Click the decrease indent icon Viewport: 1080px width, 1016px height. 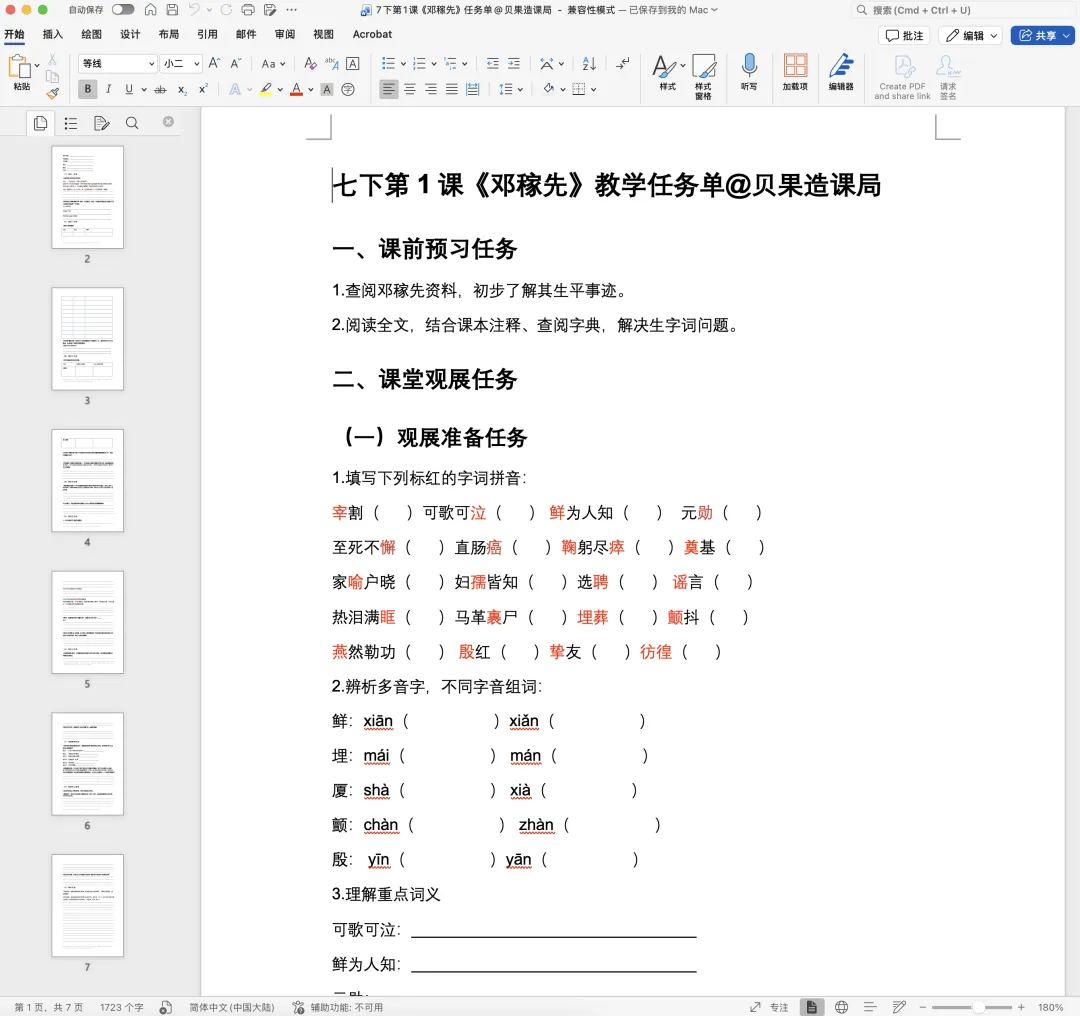pyautogui.click(x=492, y=63)
